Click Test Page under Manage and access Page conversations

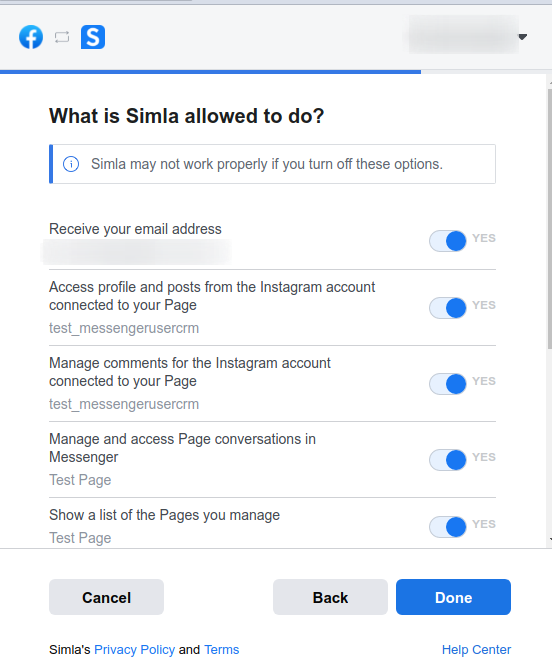(80, 480)
